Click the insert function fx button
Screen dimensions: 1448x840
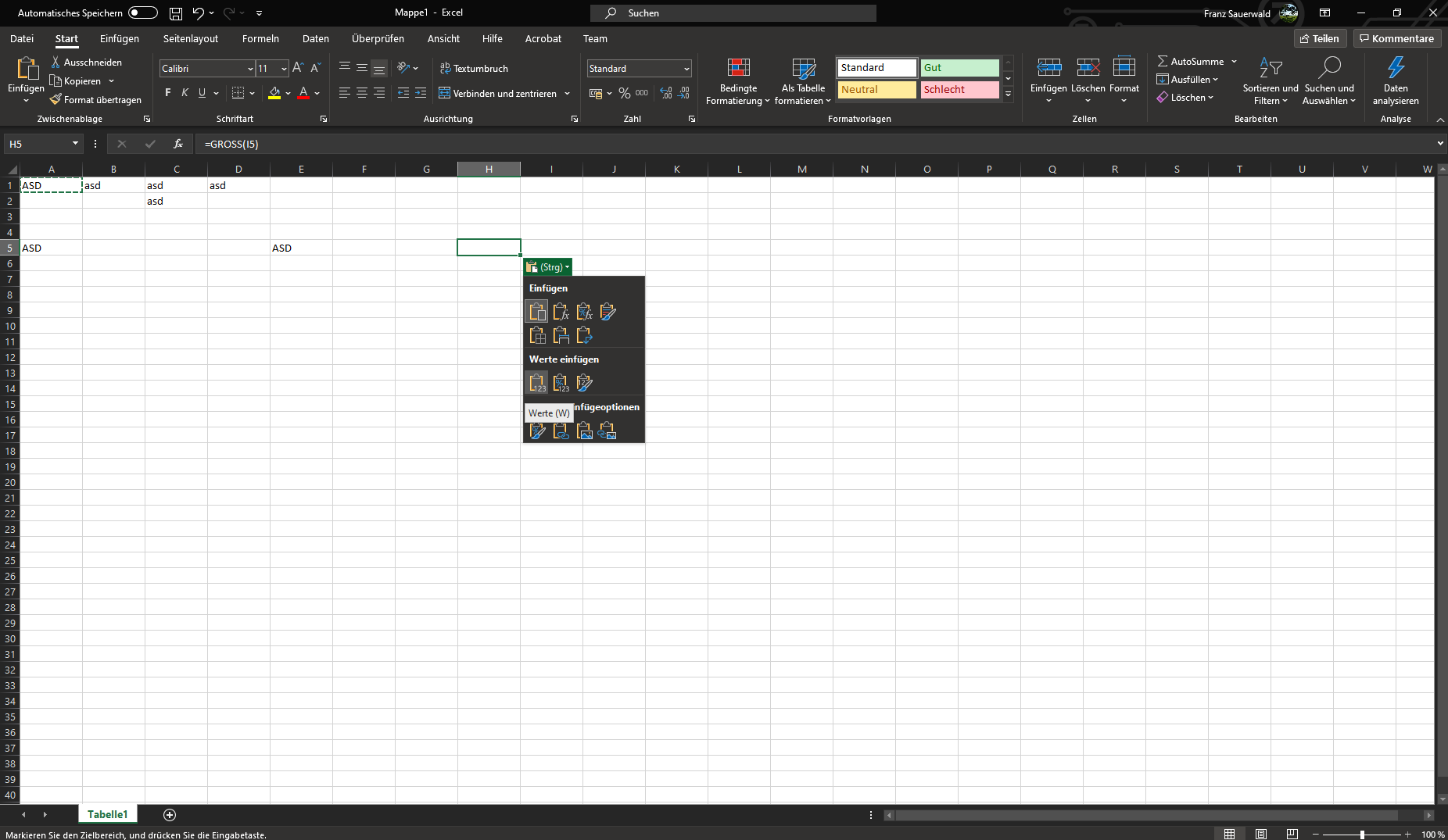178,144
